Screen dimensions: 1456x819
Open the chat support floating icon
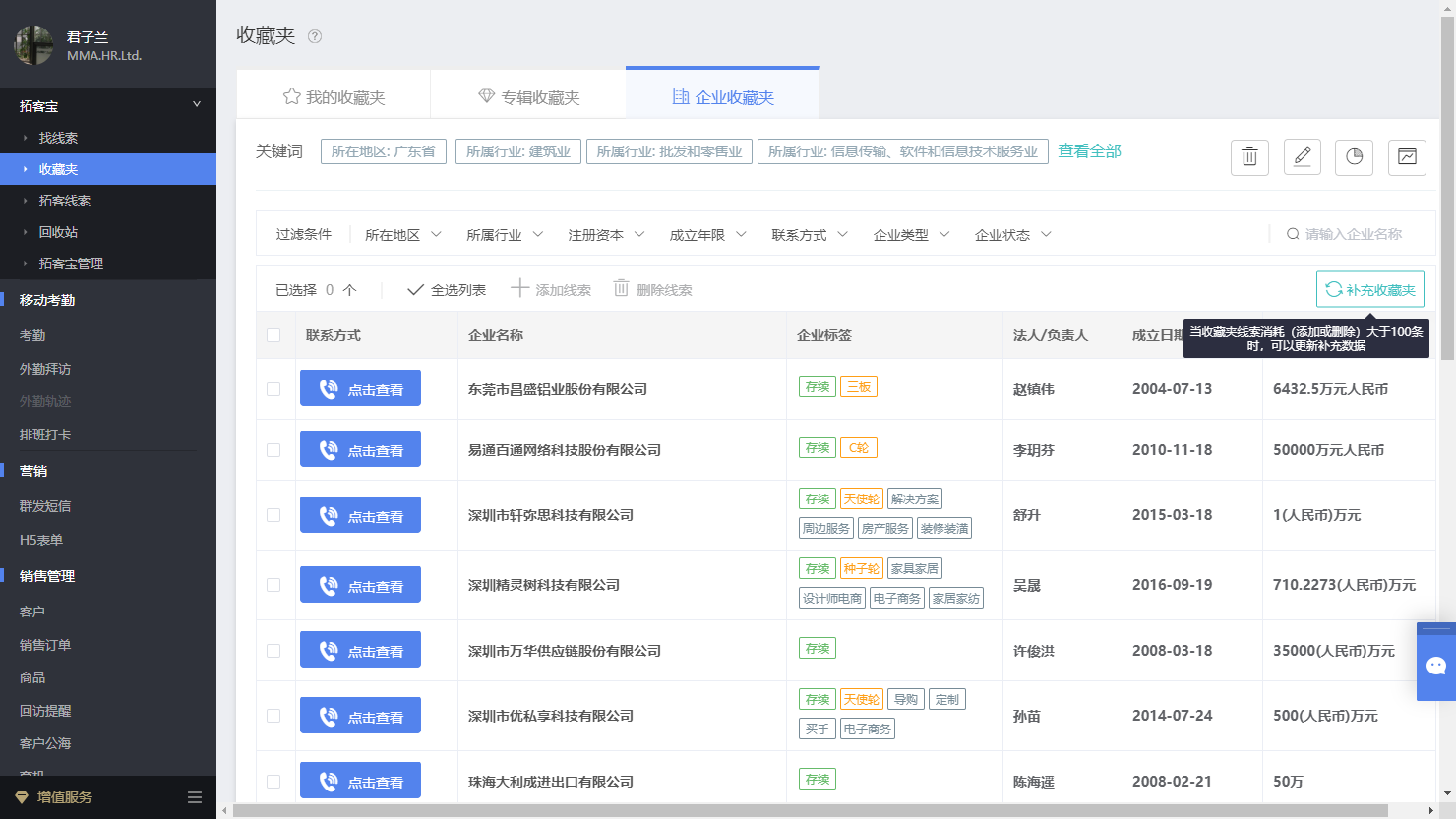point(1436,666)
